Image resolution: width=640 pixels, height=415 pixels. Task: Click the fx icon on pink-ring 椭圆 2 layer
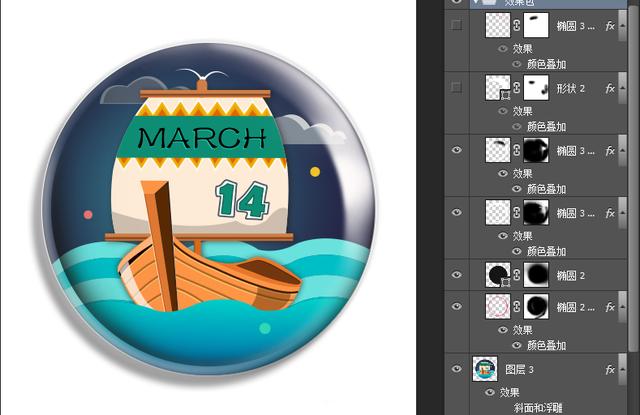click(x=609, y=305)
